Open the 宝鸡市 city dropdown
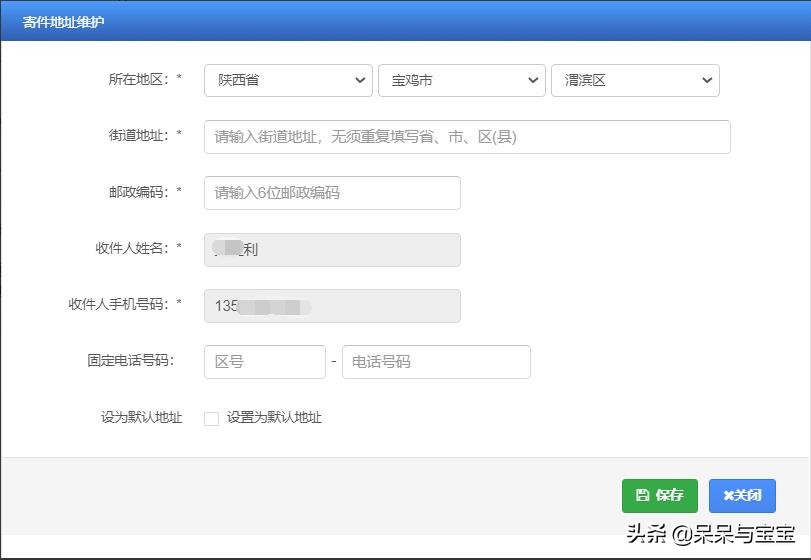The height and width of the screenshot is (560, 811). (x=462, y=80)
